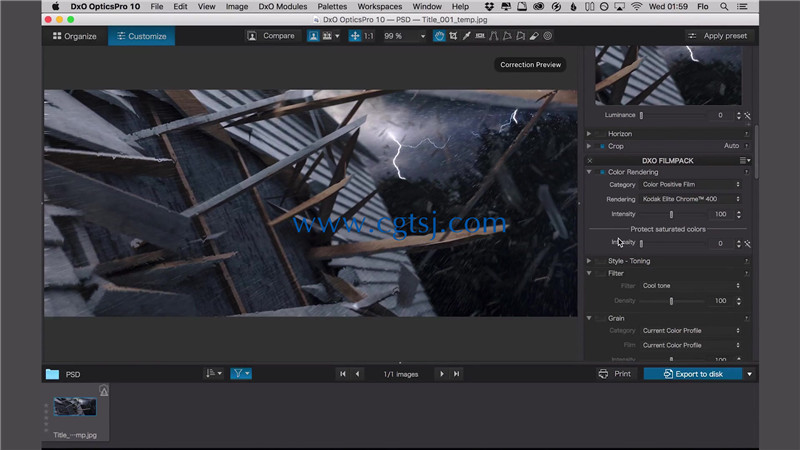800x450 pixels.
Task: Disable the Color Rendering correction
Action: (x=602, y=172)
